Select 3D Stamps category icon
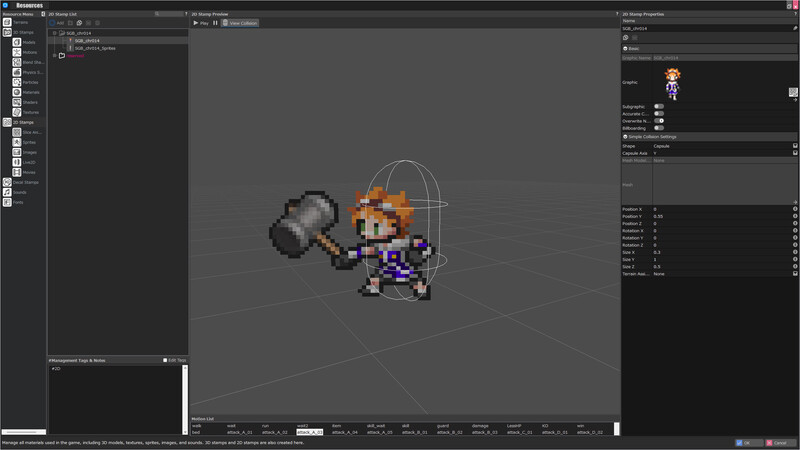Viewport: 800px width, 450px height. (x=7, y=32)
